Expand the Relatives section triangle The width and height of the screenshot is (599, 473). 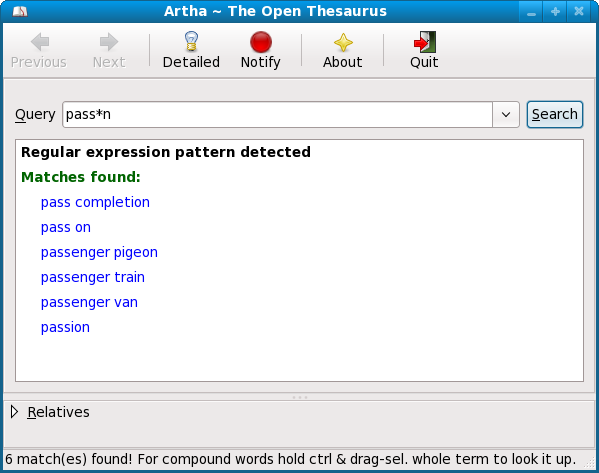pyautogui.click(x=15, y=412)
